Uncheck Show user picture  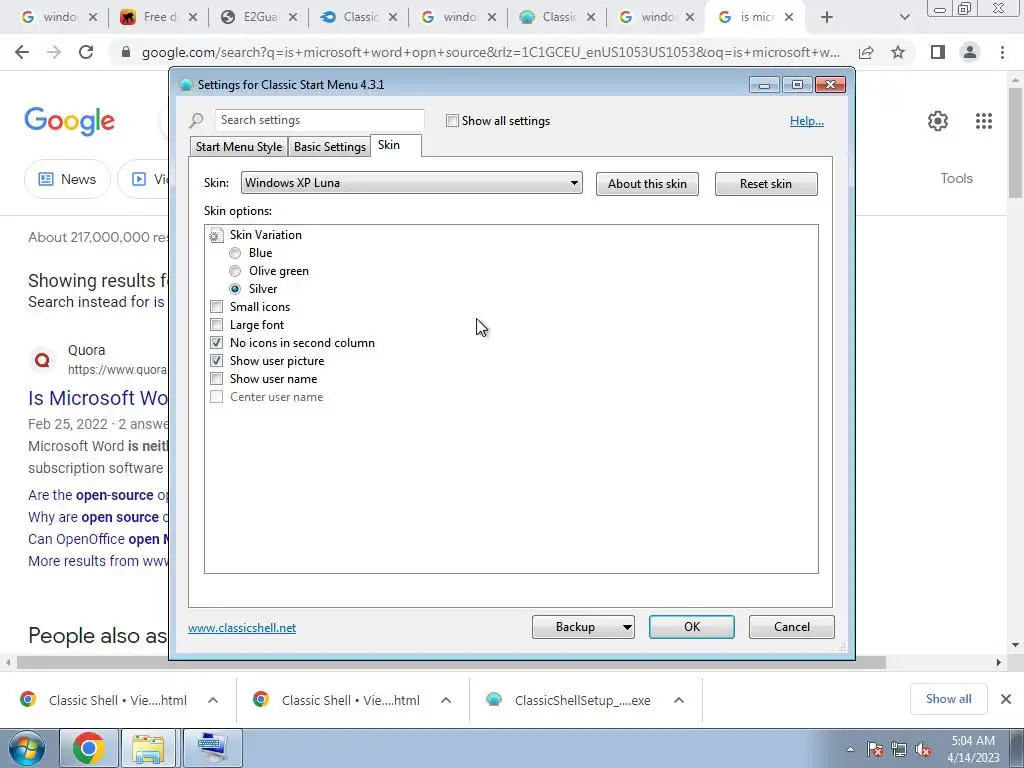coord(216,360)
